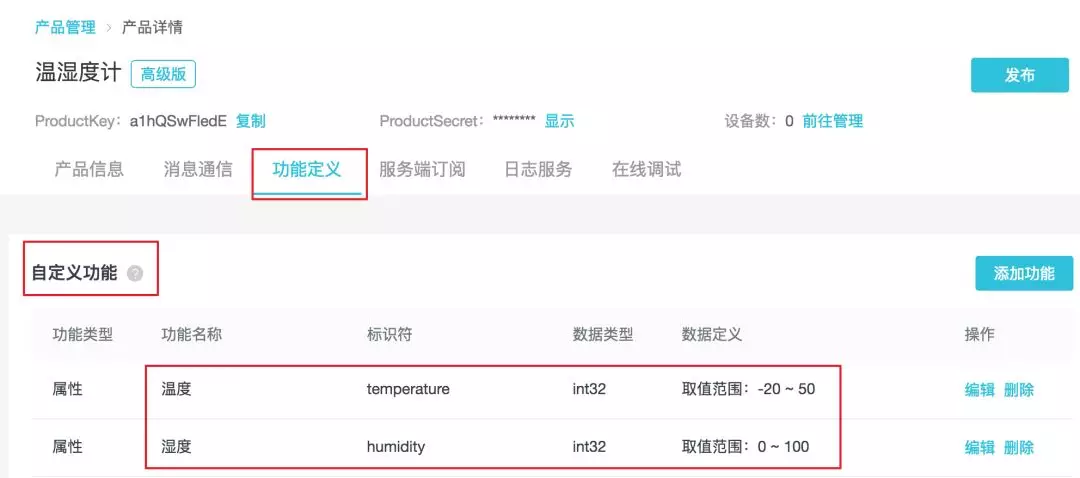Open 产品管理 breadcrumb link

tap(65, 28)
